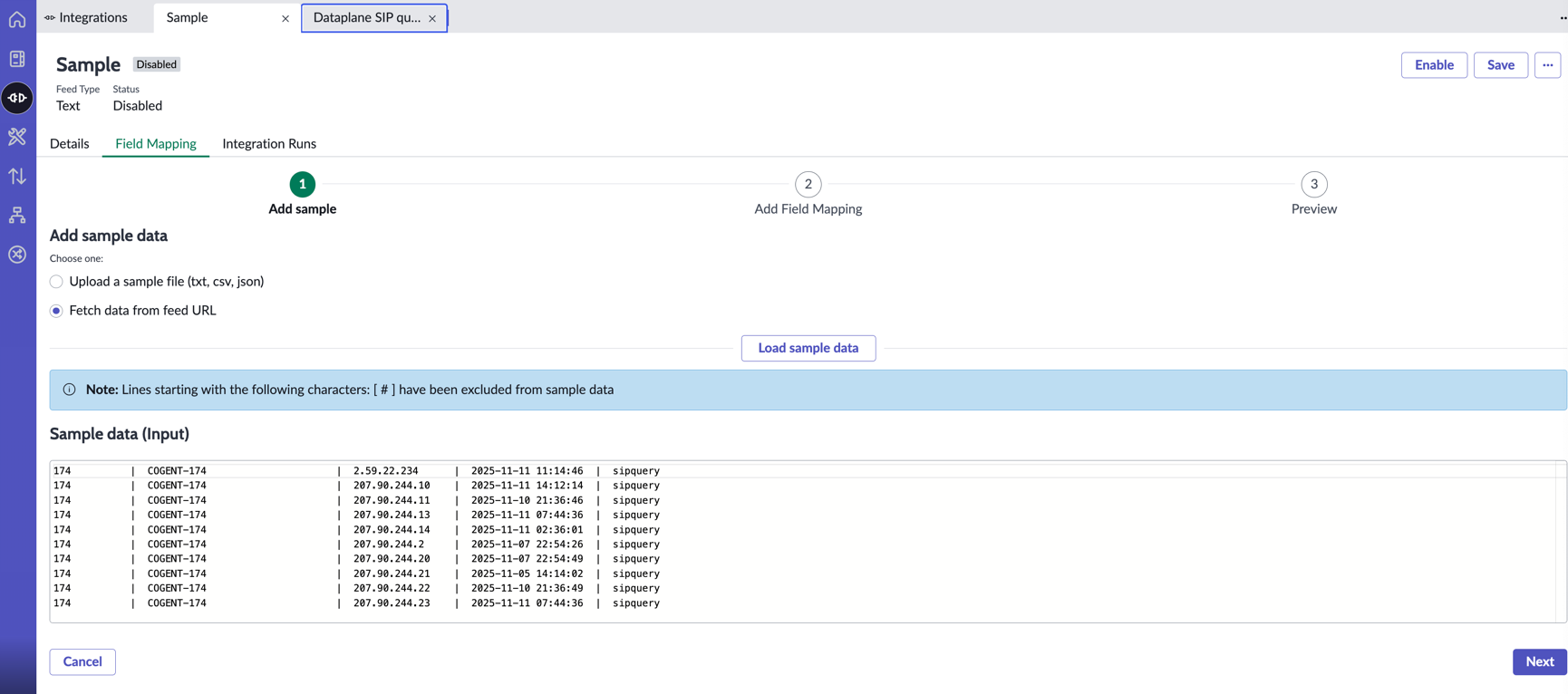This screenshot has width=1568, height=694.
Task: Select Upload a sample file radio option
Action: [56, 282]
